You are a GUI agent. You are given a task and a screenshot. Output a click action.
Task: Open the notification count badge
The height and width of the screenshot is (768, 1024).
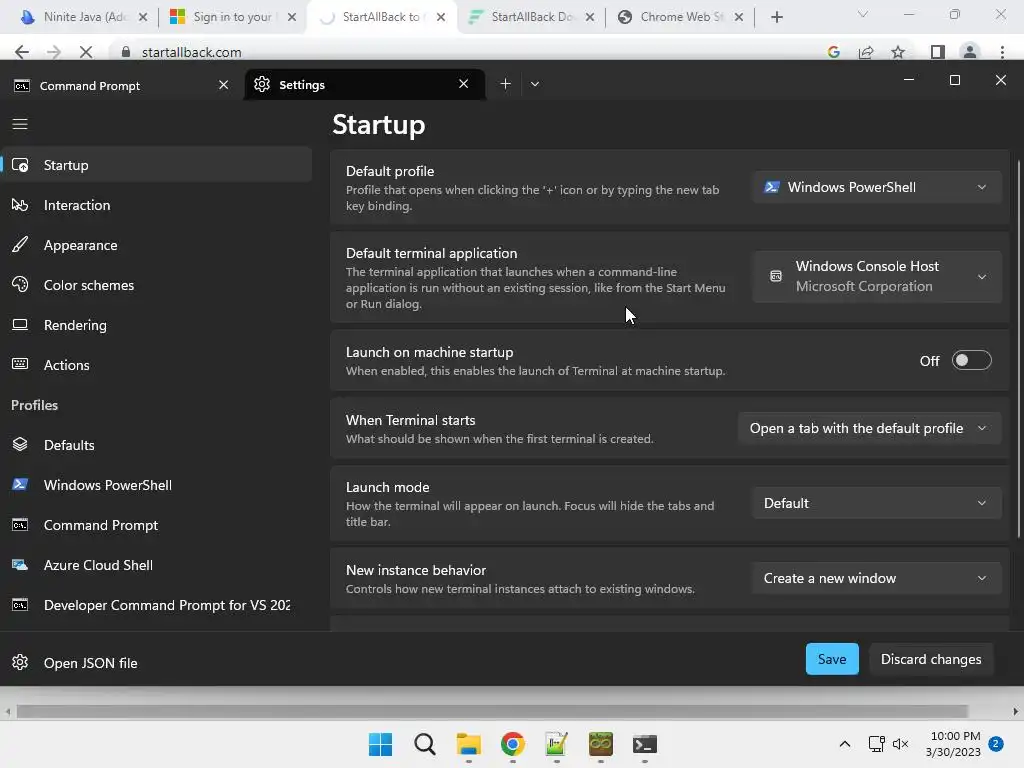pyautogui.click(x=996, y=744)
